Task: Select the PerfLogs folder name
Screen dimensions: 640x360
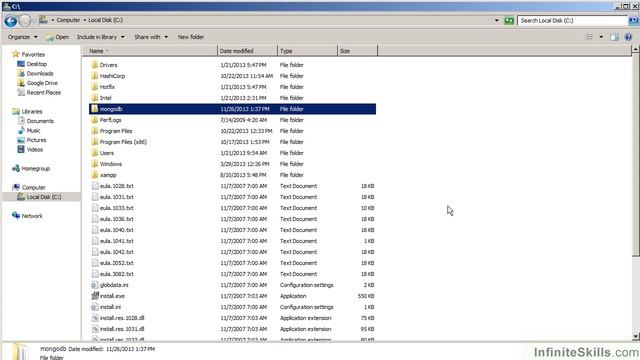Action: 110,120
